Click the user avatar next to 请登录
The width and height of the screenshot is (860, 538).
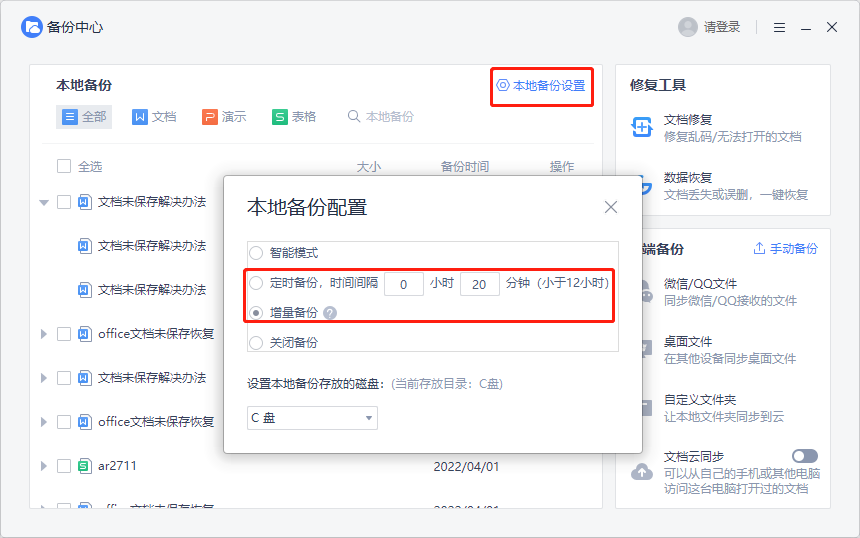tap(688, 27)
